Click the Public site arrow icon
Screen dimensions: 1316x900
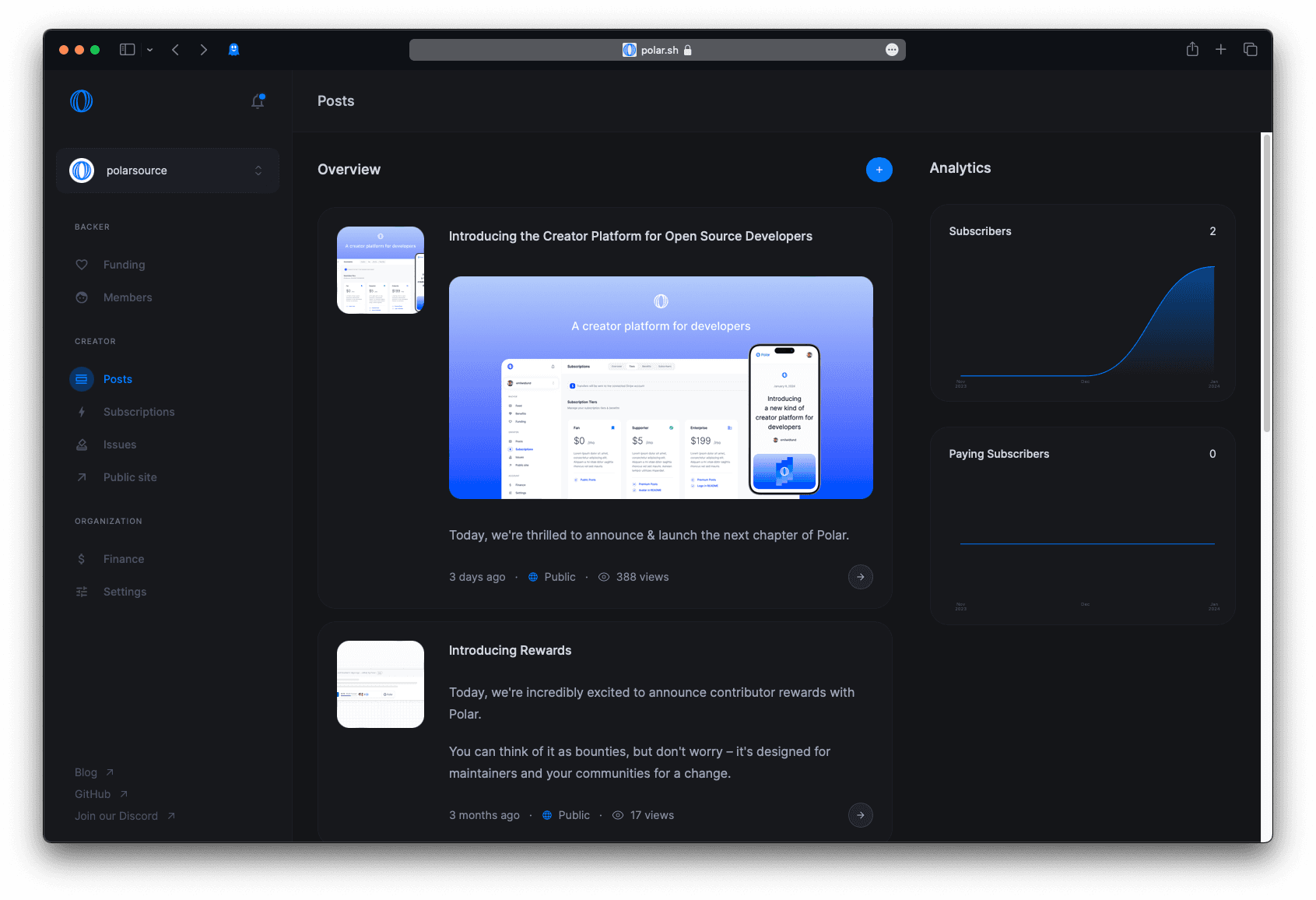coord(82,477)
